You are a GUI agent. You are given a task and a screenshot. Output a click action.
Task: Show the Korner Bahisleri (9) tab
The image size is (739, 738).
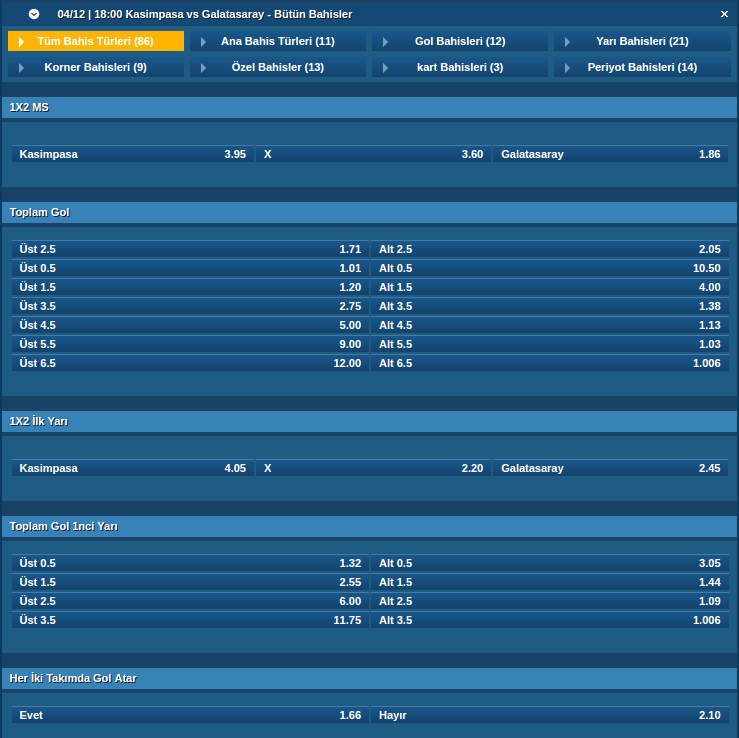coord(96,67)
